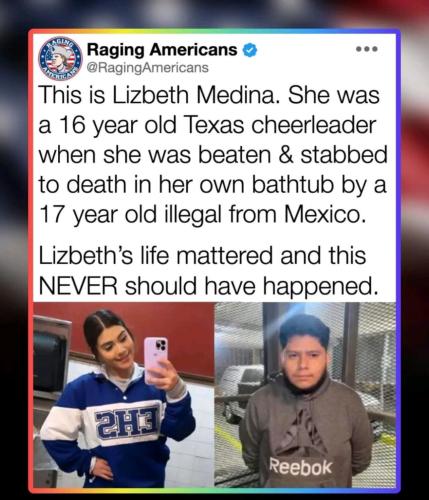Open the left selfie photo thumbnail

pos(124,395)
